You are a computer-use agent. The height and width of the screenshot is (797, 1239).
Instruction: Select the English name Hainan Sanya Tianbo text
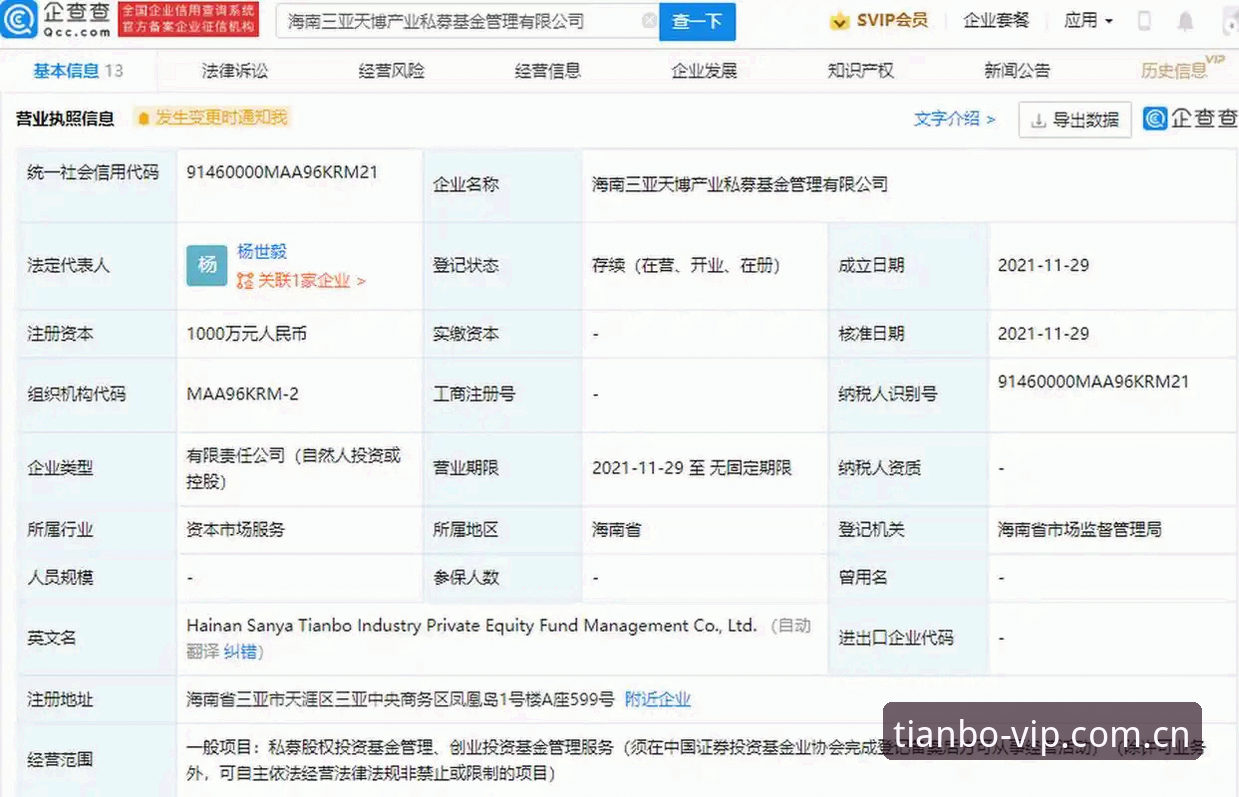coord(471,626)
